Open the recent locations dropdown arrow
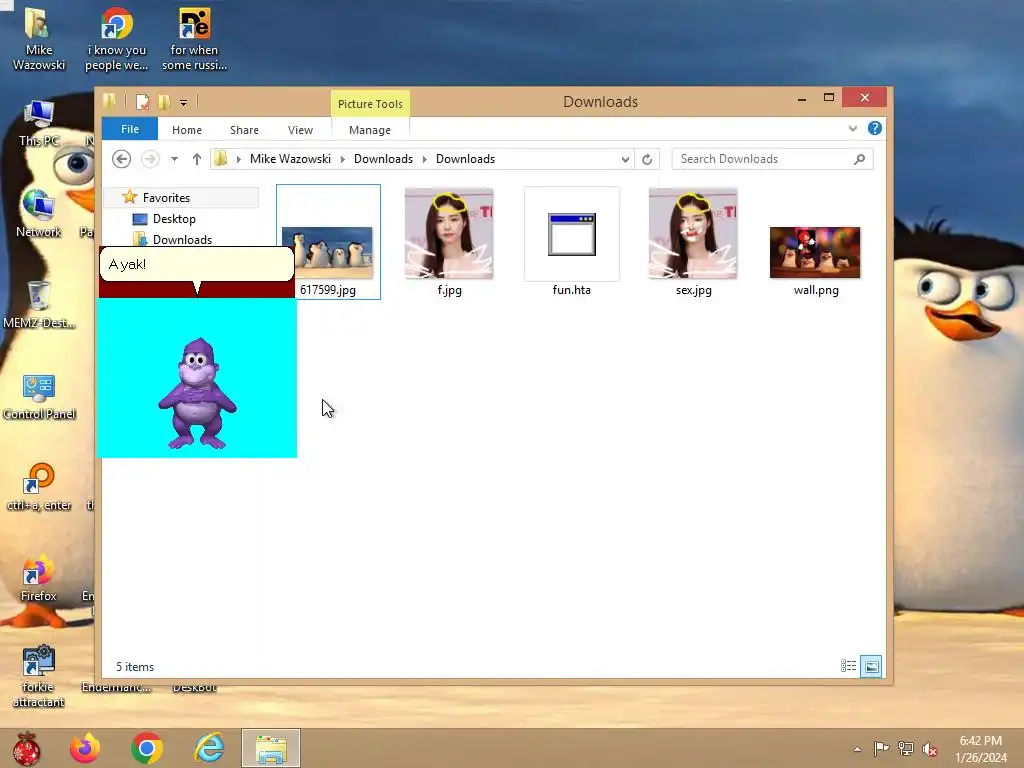 (x=174, y=159)
